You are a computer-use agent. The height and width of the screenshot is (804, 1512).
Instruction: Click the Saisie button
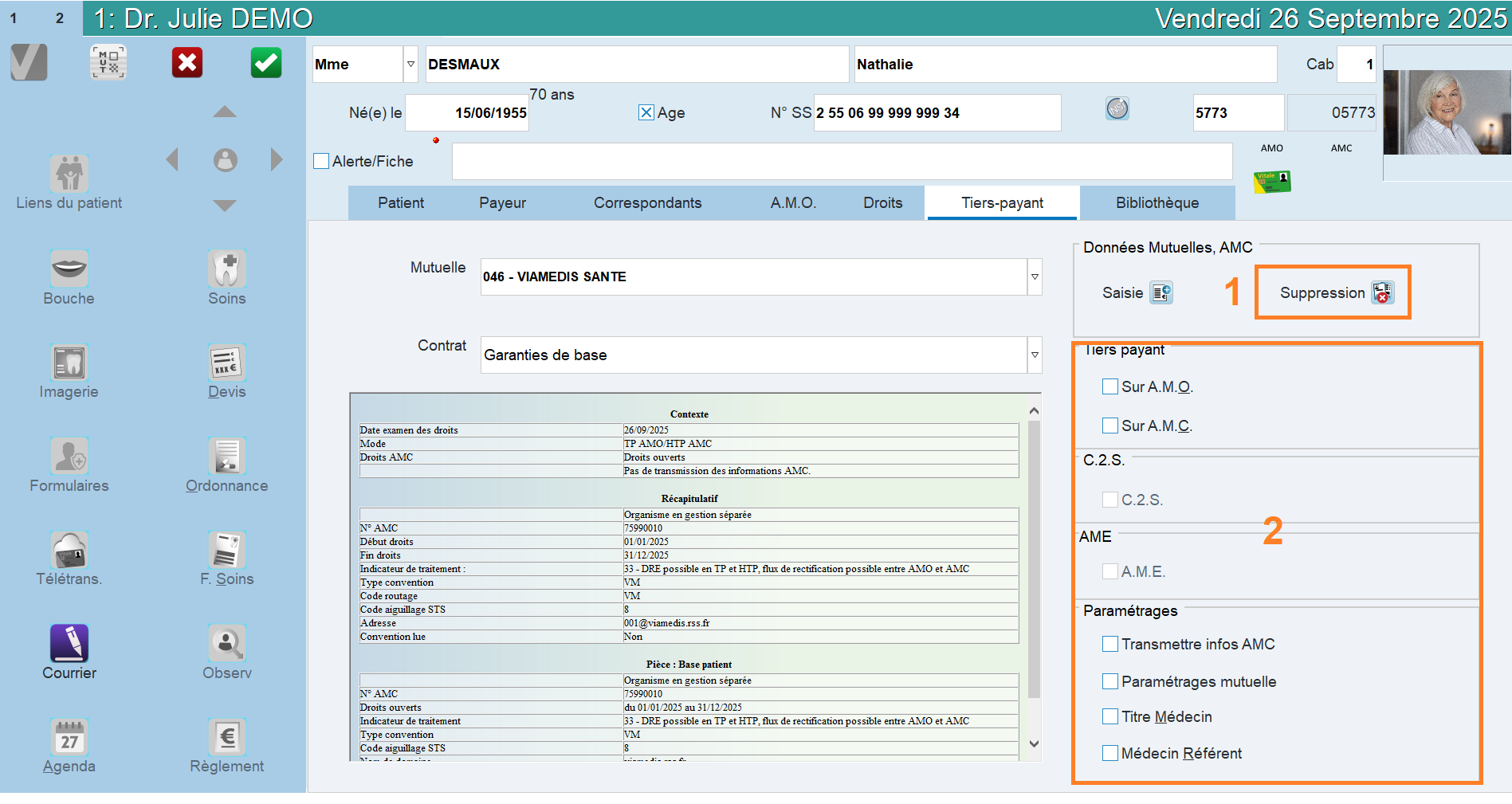pos(1137,293)
